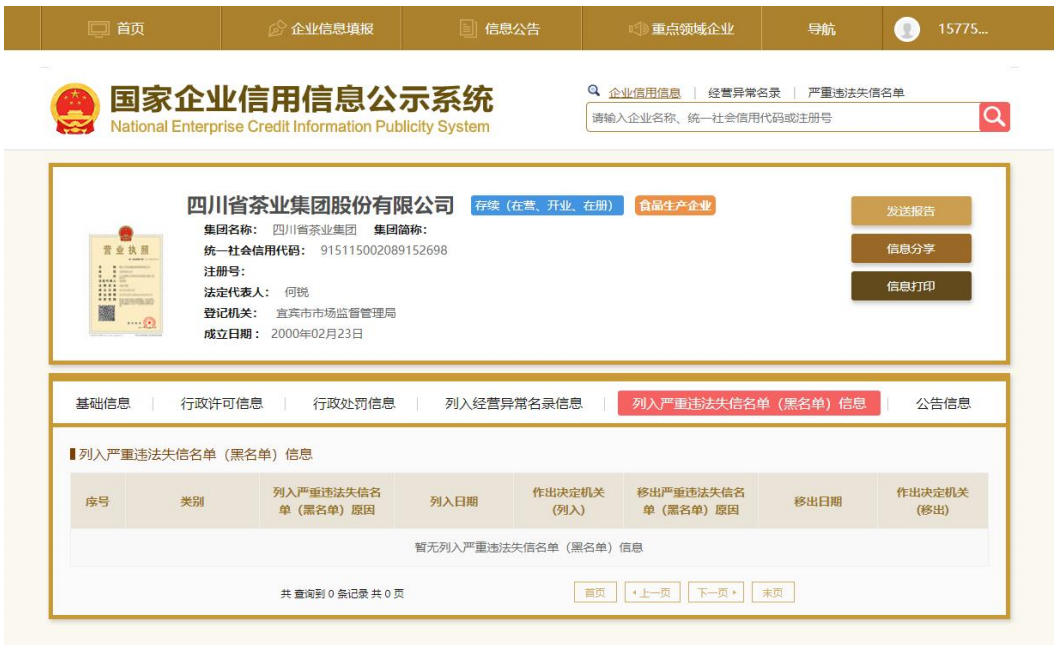The image size is (1060, 651).
Task: Switch to the 公告信息 tab
Action: pyautogui.click(x=943, y=404)
